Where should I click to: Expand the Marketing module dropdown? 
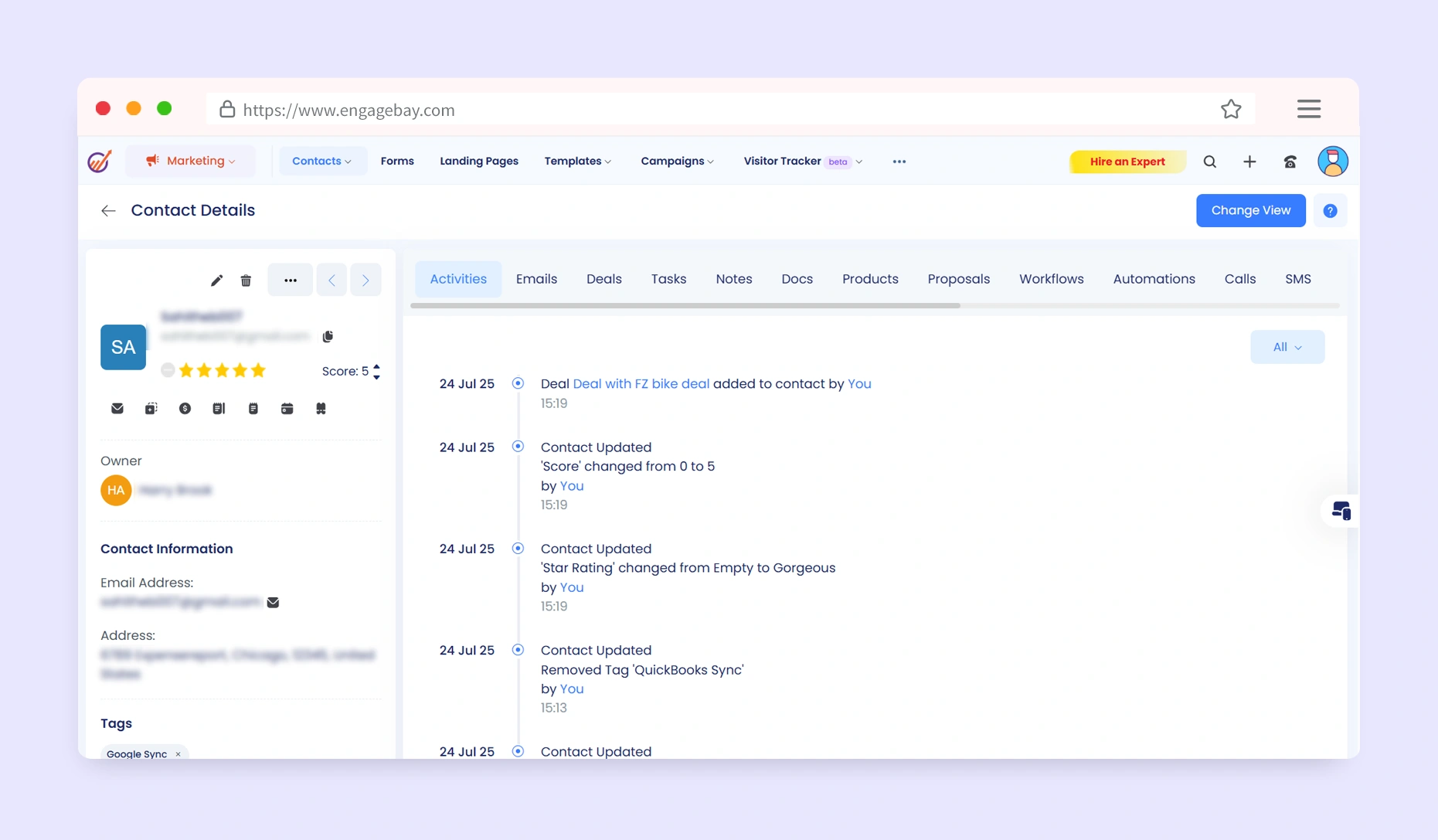(x=190, y=161)
